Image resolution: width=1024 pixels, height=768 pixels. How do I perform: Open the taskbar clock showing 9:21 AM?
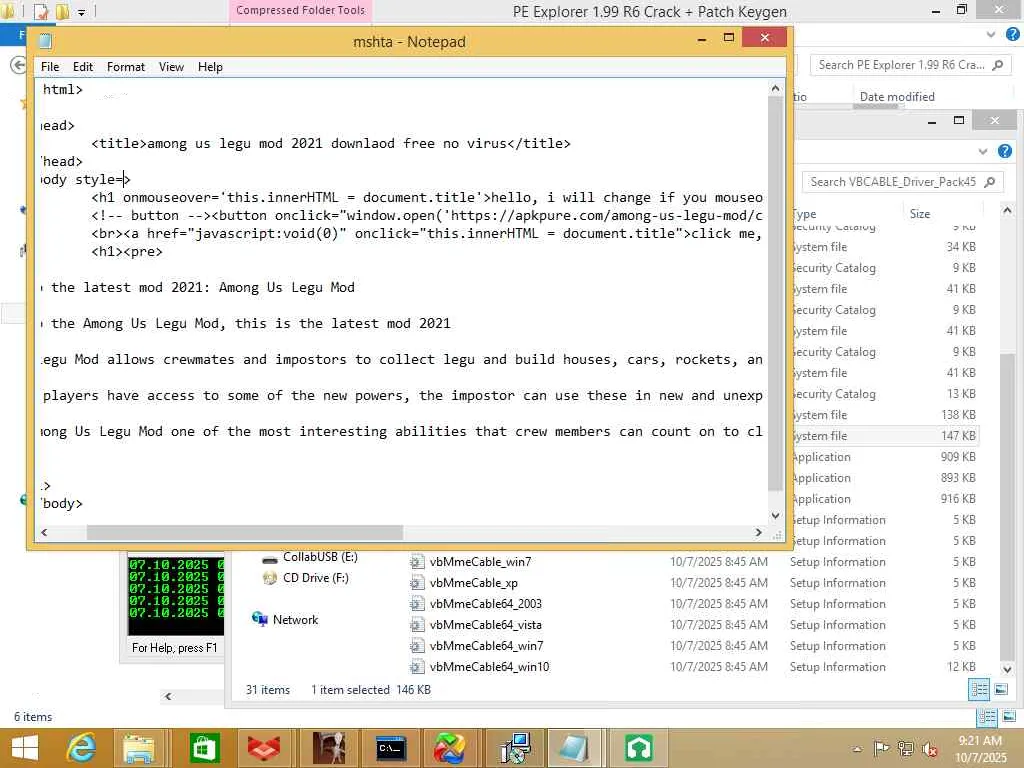point(980,749)
